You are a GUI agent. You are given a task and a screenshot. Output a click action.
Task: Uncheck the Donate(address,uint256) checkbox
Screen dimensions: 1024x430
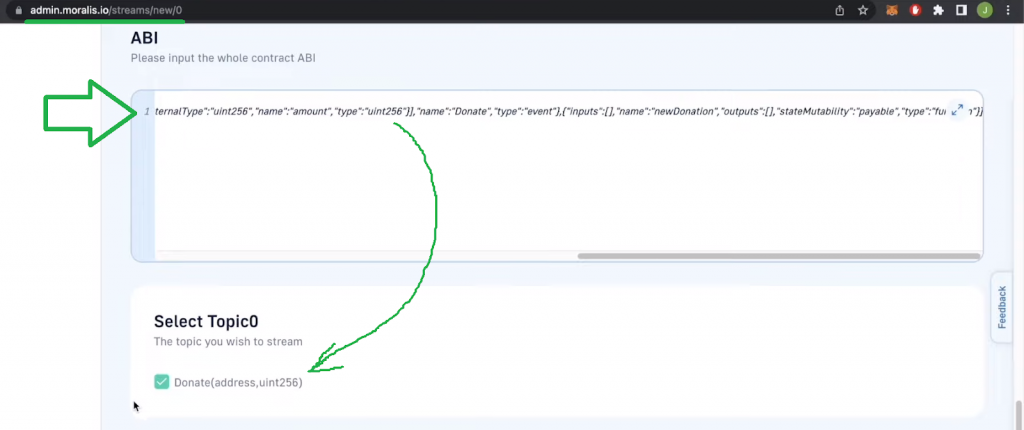[161, 382]
